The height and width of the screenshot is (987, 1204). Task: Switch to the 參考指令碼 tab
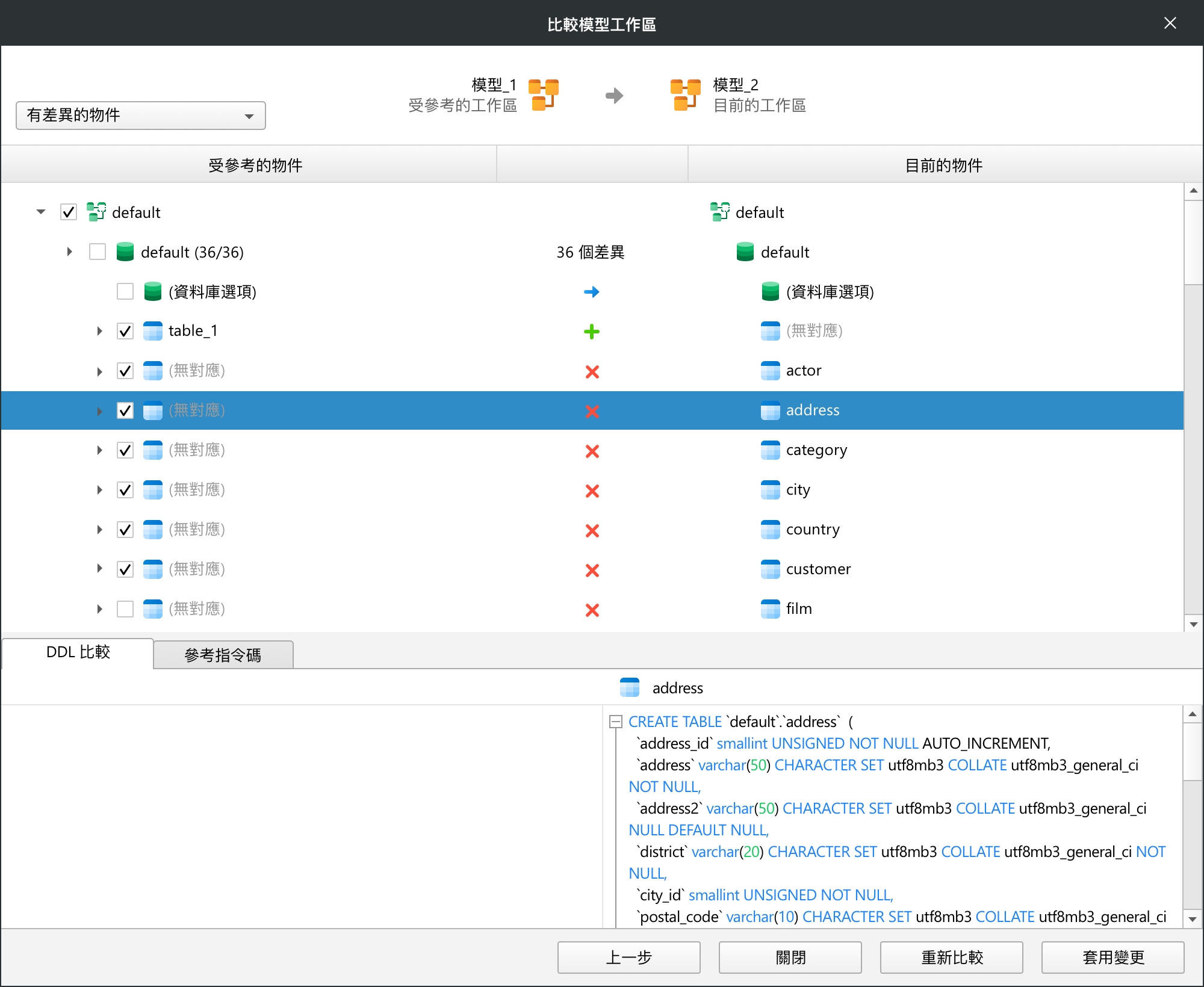(x=223, y=655)
